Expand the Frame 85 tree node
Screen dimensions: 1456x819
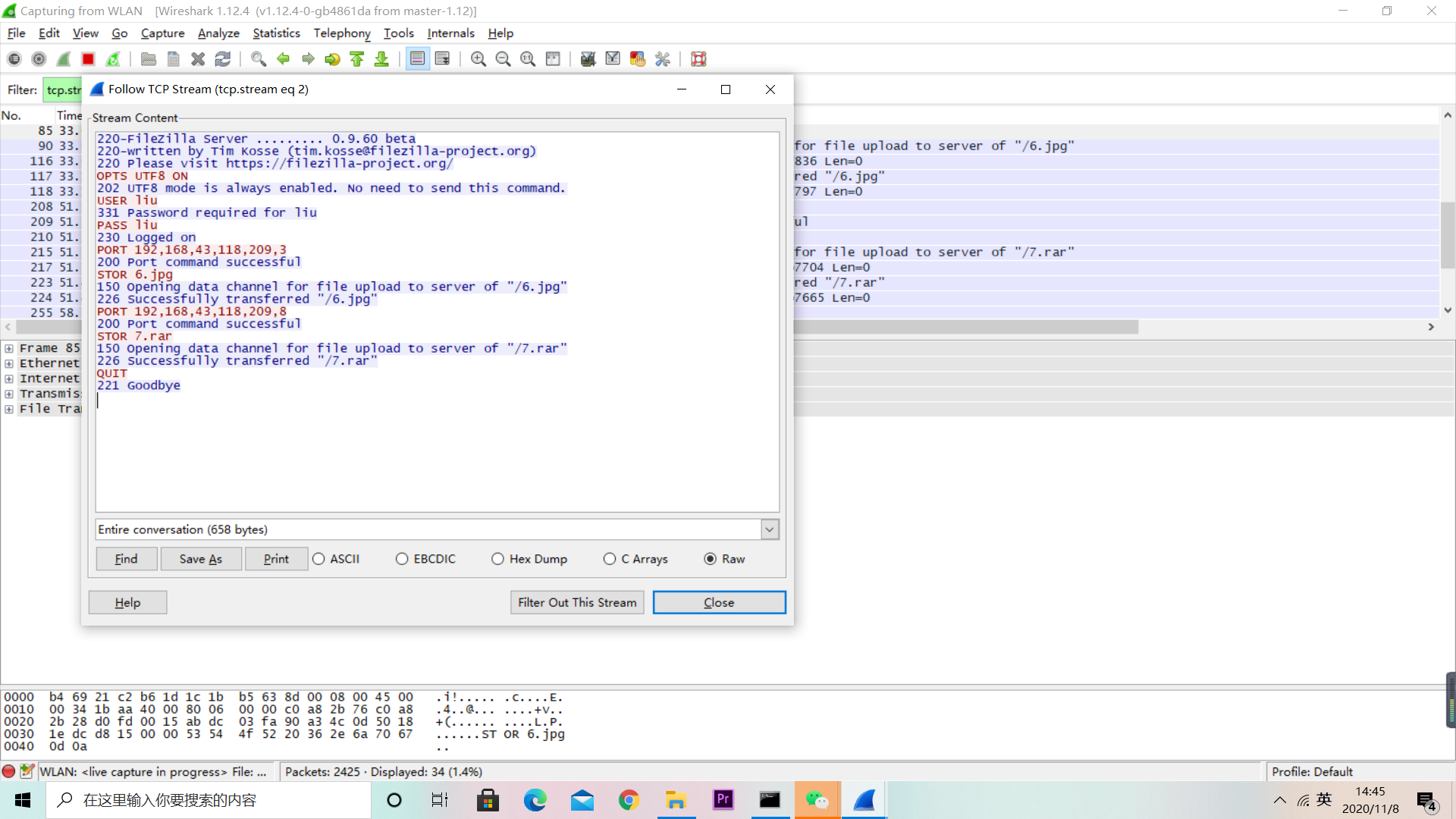[9, 348]
